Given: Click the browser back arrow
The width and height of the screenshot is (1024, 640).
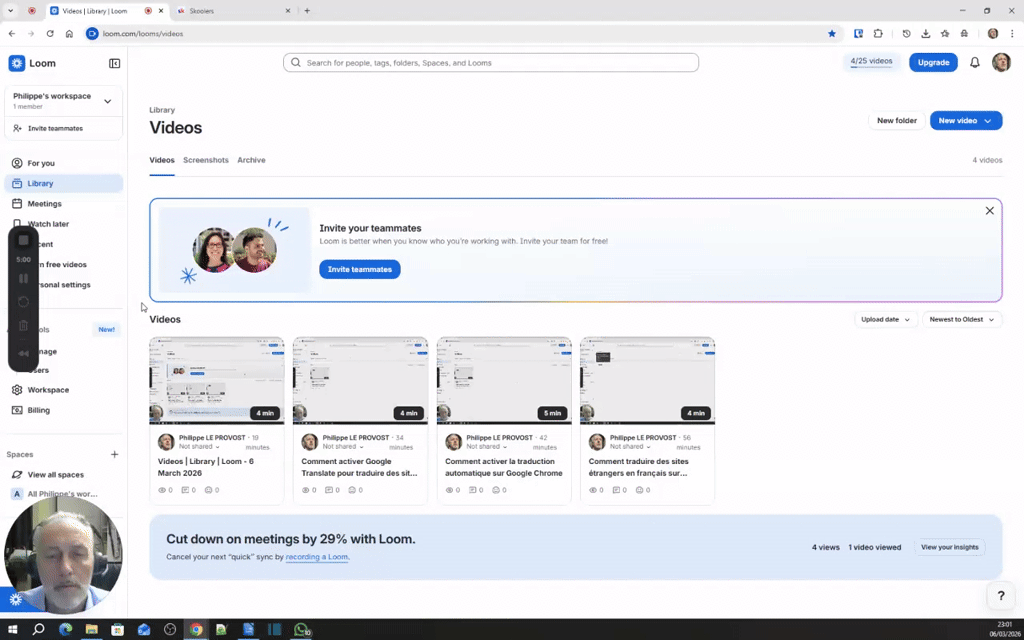Looking at the screenshot, I should click(x=12, y=33).
